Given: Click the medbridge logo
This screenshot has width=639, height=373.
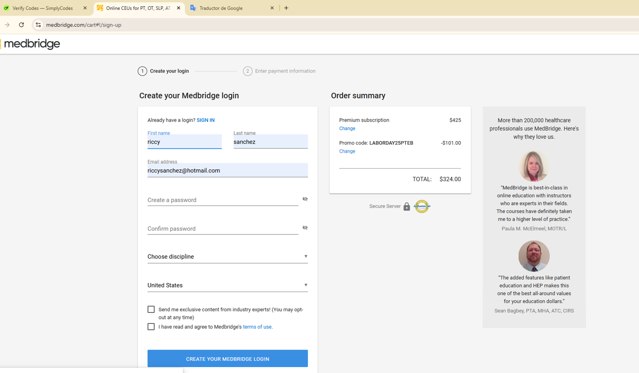Looking at the screenshot, I should point(32,44).
